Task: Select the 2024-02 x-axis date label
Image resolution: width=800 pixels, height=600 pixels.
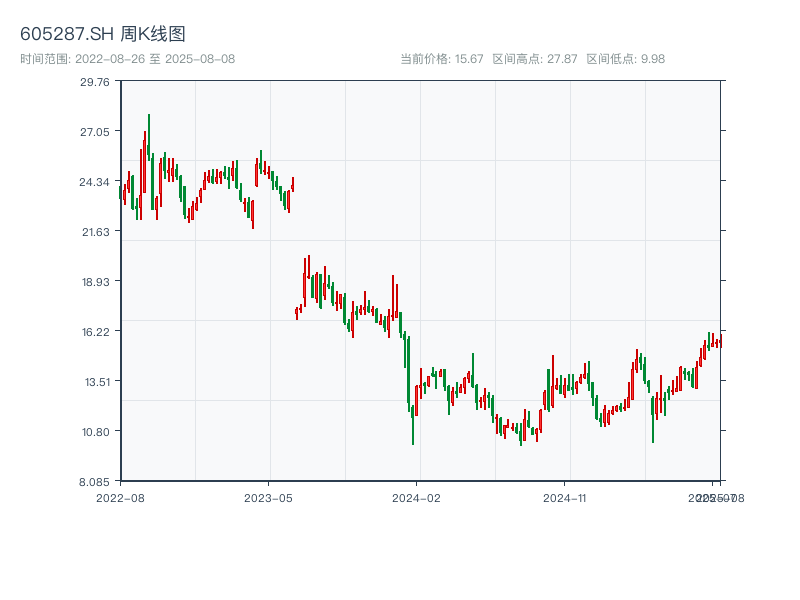Action: click(x=417, y=497)
